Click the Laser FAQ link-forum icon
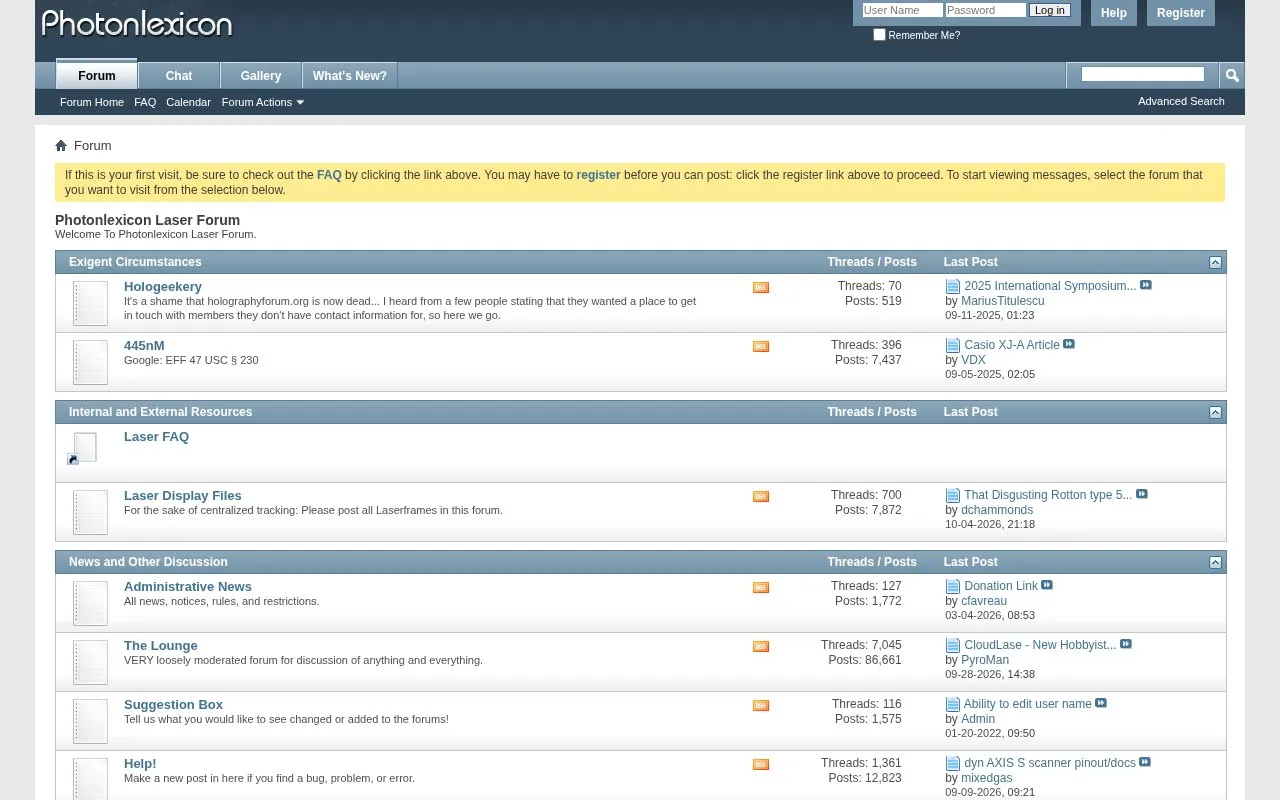This screenshot has width=1280, height=800. [x=83, y=448]
